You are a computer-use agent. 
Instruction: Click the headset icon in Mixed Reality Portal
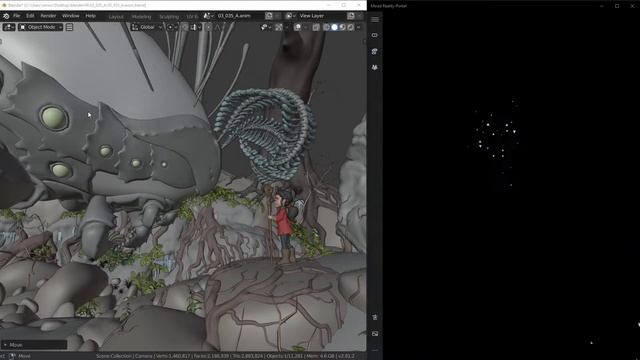375,36
